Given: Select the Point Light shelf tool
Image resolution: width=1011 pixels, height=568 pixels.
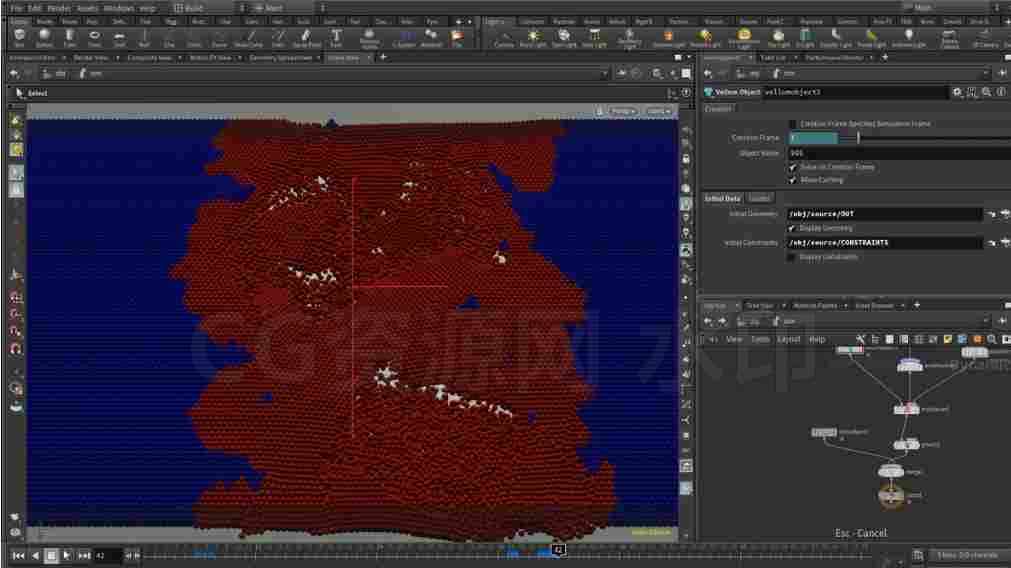Looking at the screenshot, I should pyautogui.click(x=533, y=38).
